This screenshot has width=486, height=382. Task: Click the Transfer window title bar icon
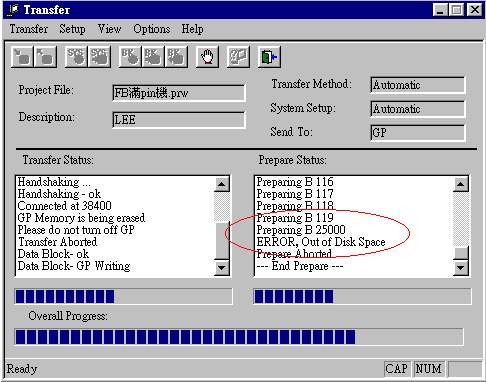coord(13,10)
